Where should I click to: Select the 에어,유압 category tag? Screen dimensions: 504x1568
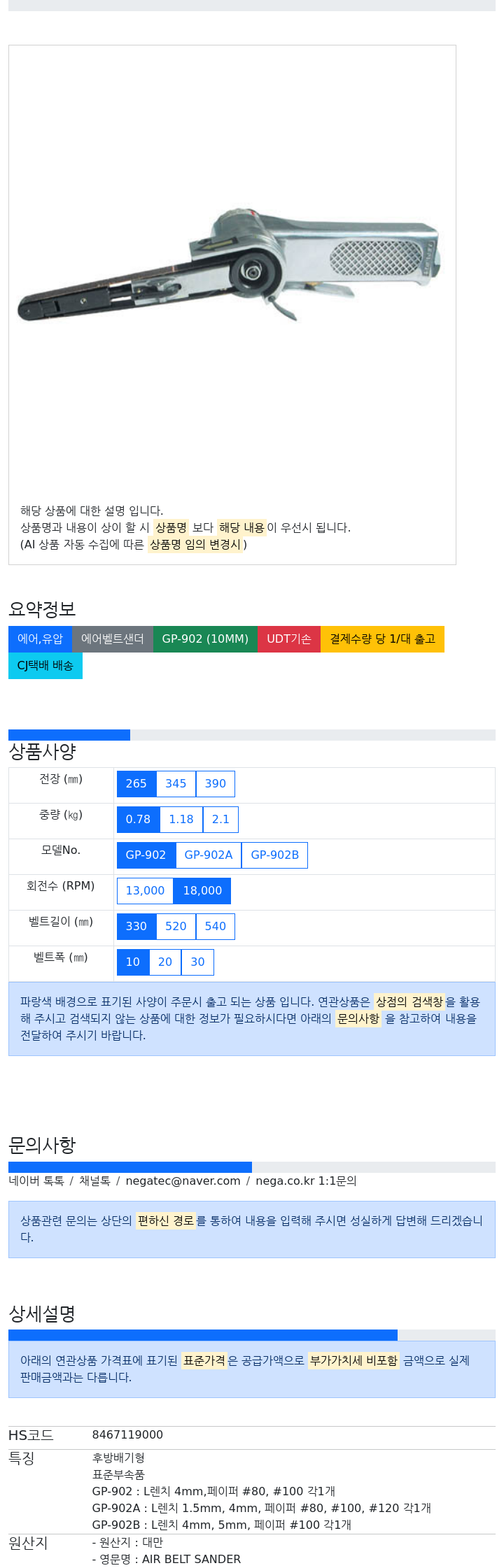(x=40, y=639)
